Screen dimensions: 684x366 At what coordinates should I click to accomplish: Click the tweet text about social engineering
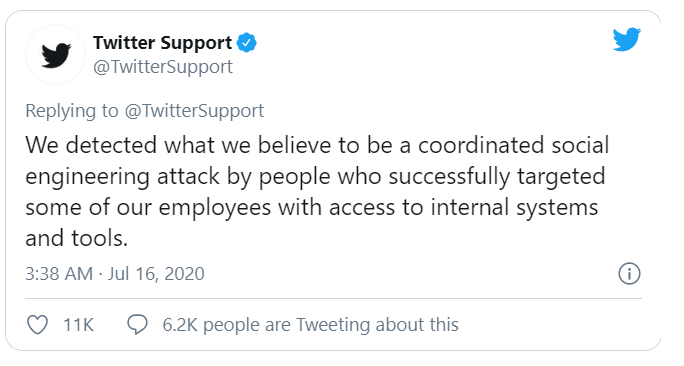pos(317,192)
